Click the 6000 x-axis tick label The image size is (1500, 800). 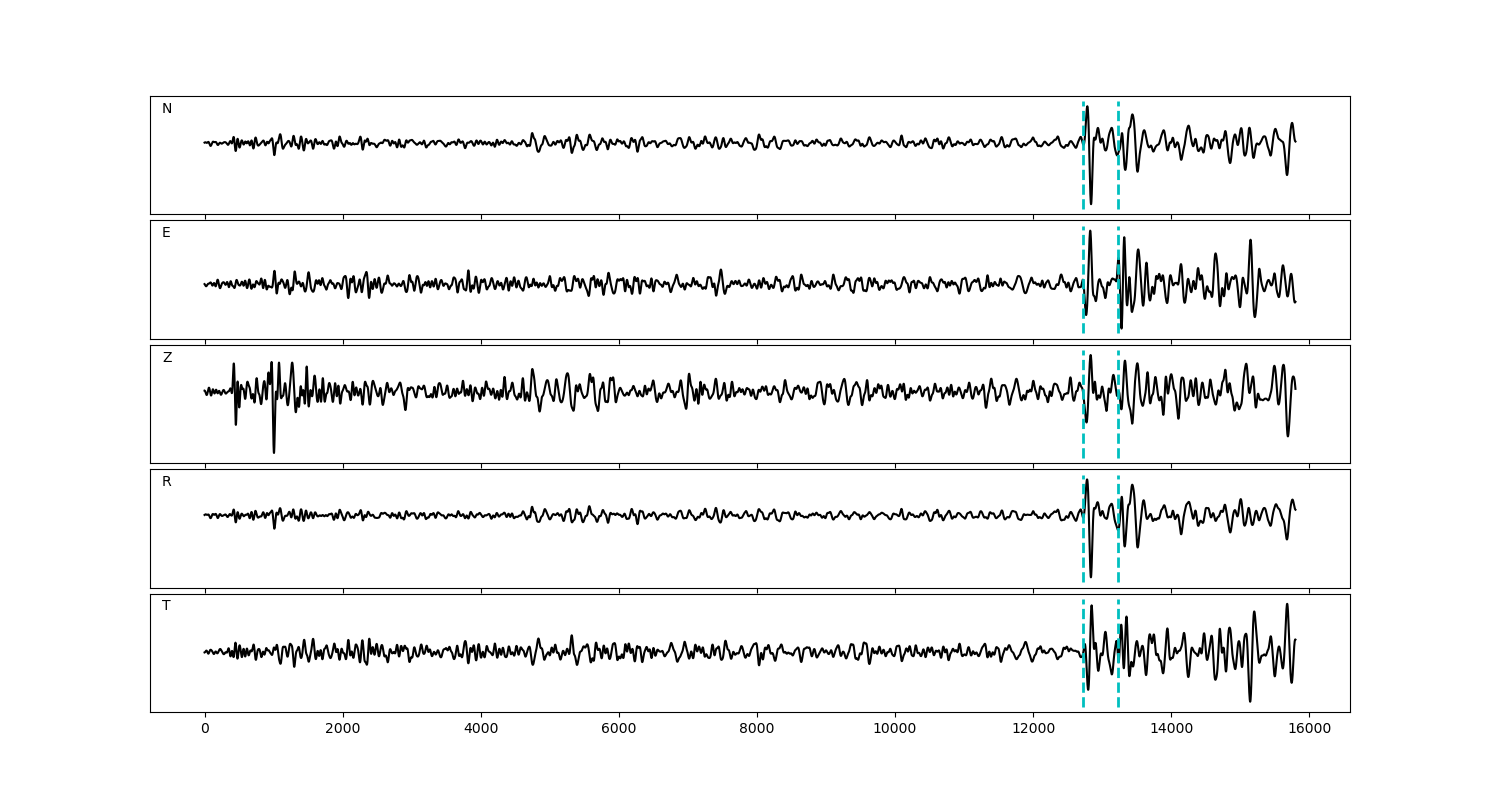pos(619,729)
